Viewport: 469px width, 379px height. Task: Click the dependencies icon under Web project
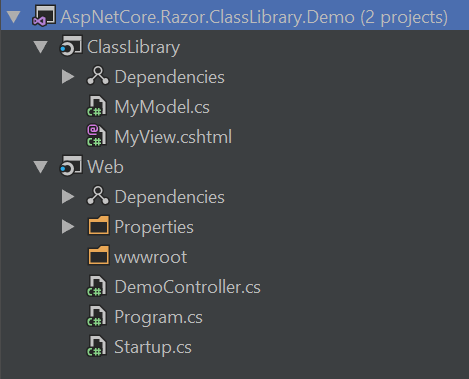[98, 196]
